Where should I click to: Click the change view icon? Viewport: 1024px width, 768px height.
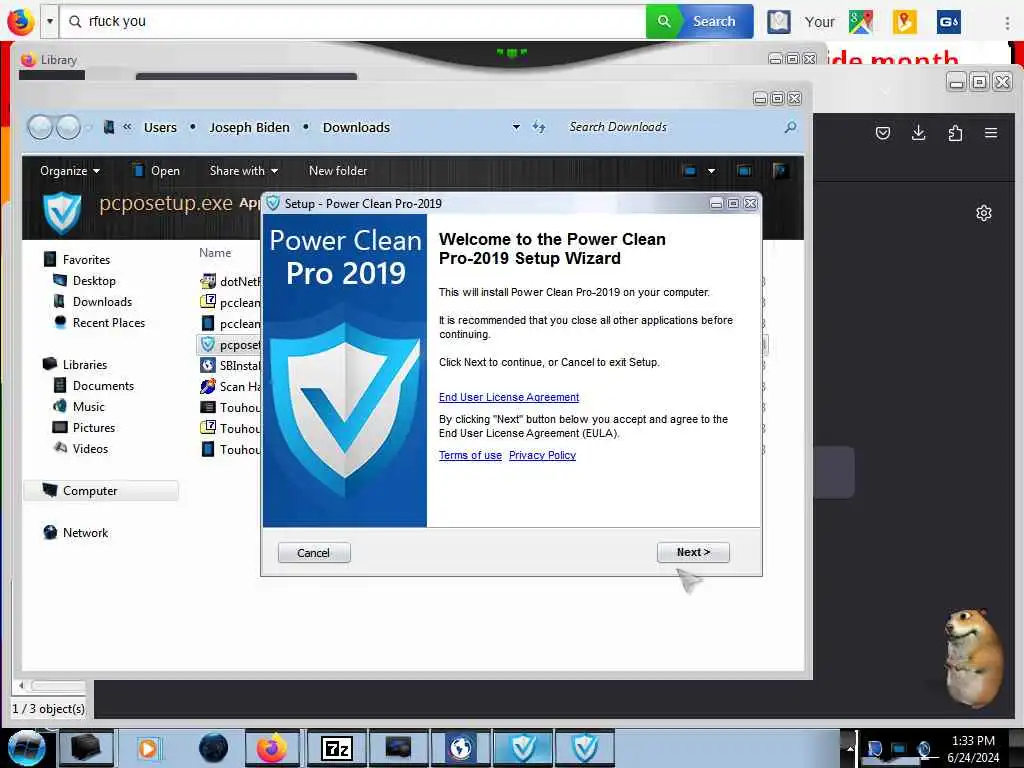[x=689, y=170]
